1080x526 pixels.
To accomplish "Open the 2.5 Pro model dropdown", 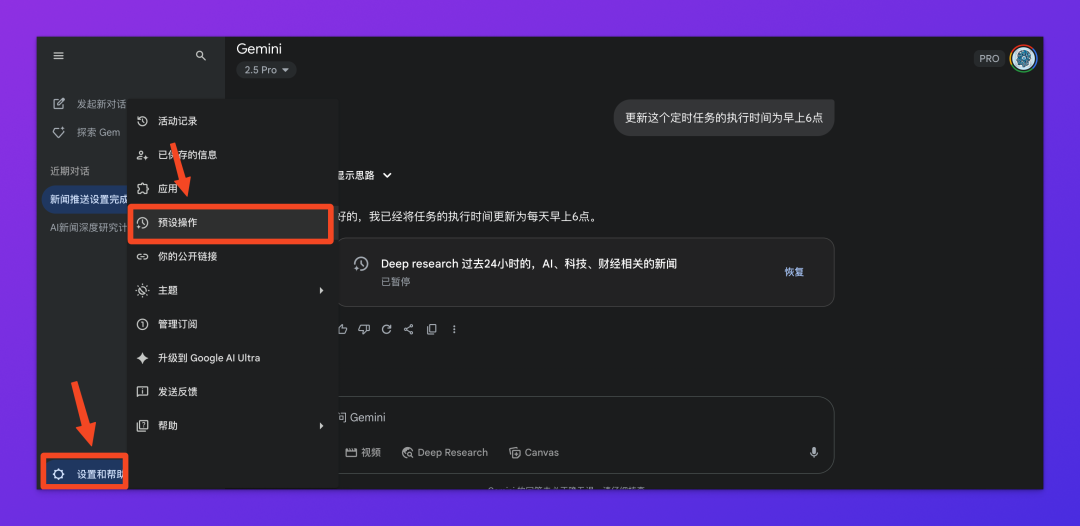I will 267,70.
